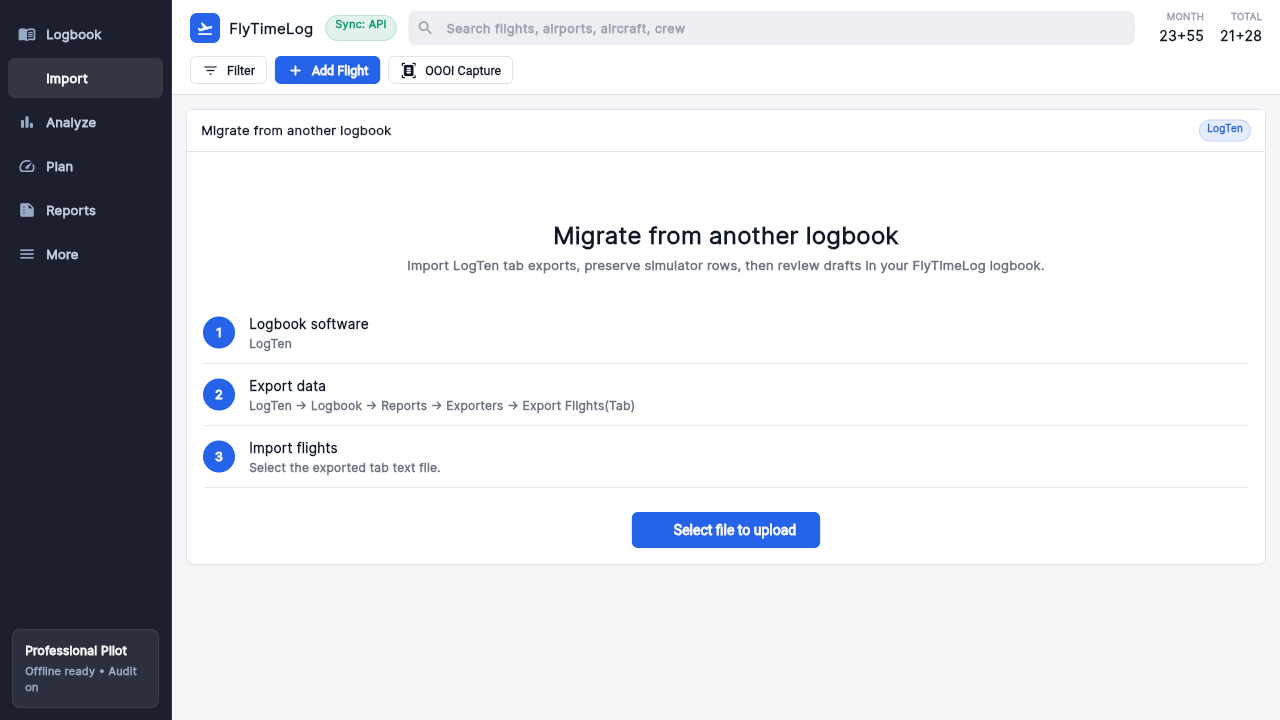Click the Plan gauge icon

click(27, 166)
